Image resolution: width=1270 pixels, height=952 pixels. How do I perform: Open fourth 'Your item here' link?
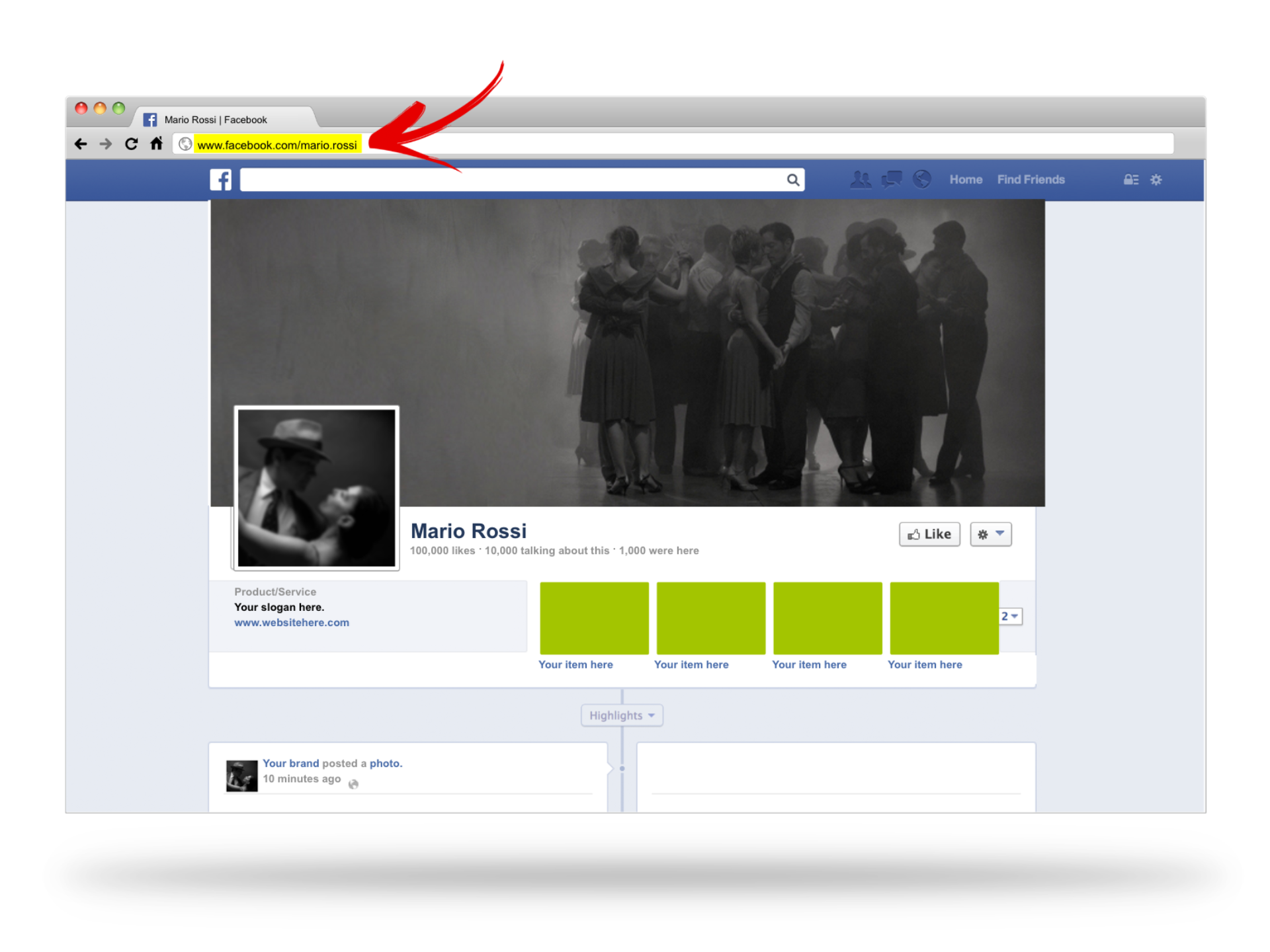[925, 664]
